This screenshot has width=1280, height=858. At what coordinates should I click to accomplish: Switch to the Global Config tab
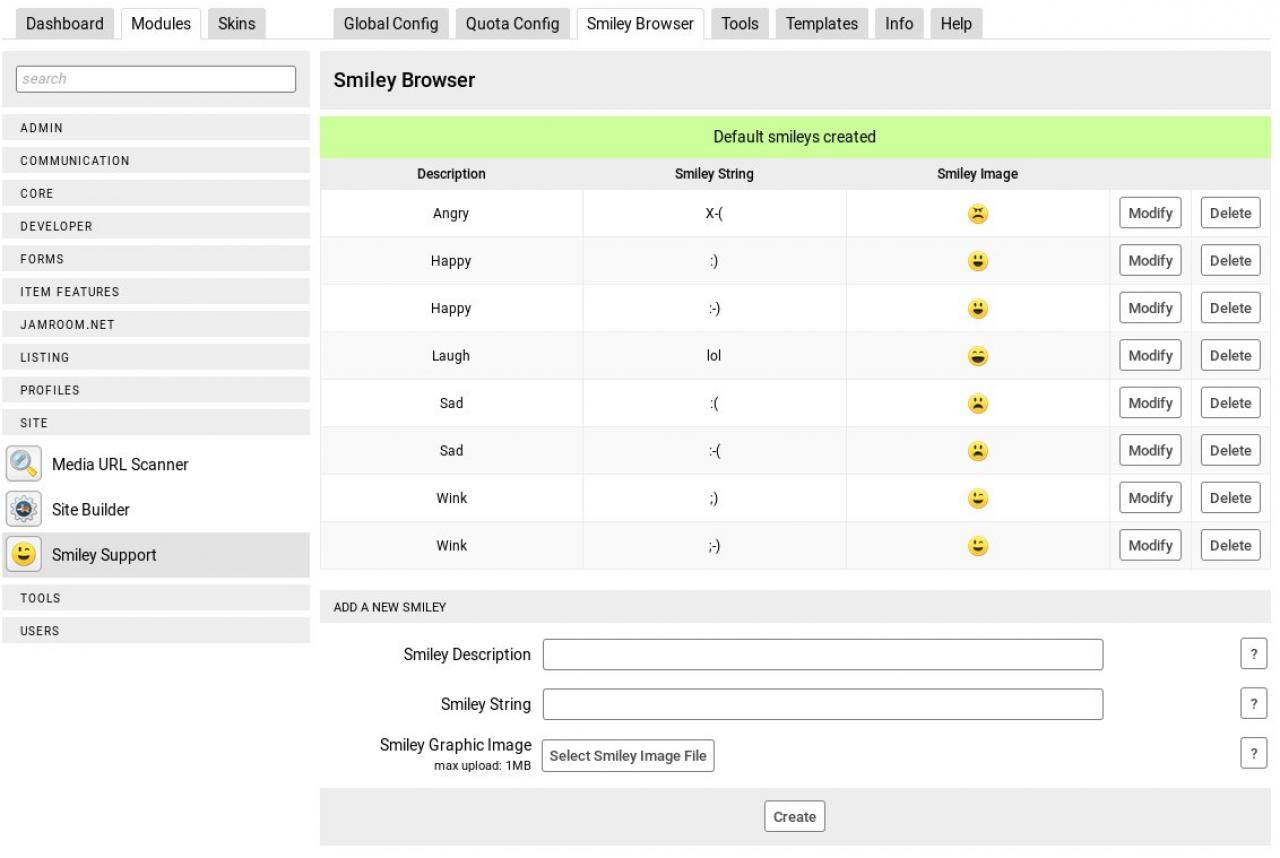390,24
